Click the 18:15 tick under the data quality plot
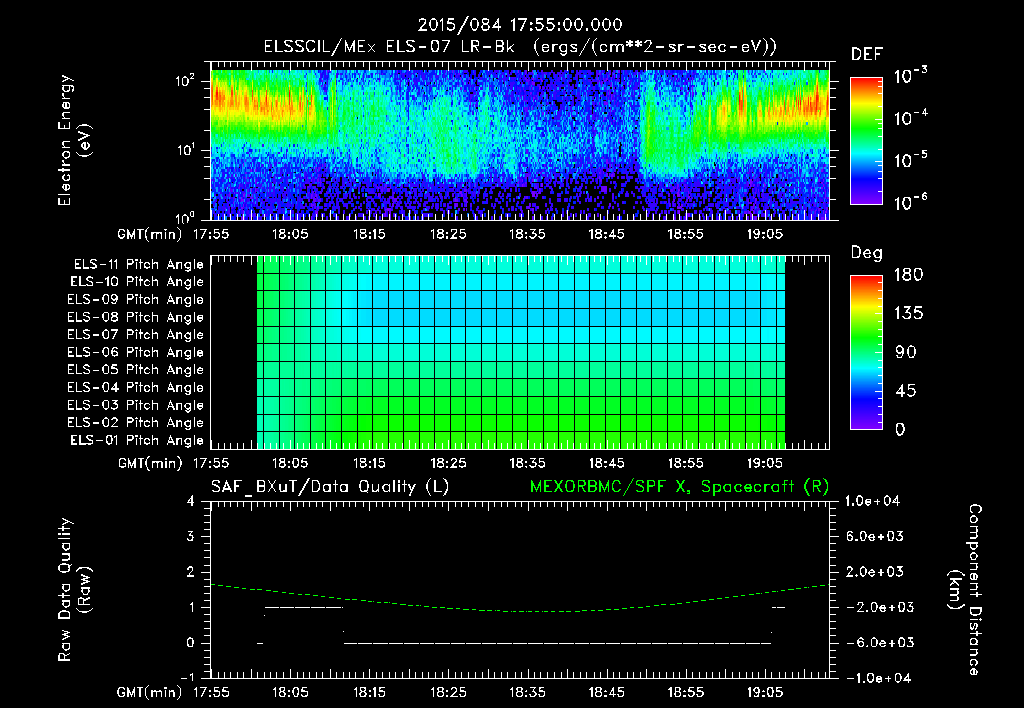Image resolution: width=1024 pixels, height=708 pixels. tap(369, 692)
